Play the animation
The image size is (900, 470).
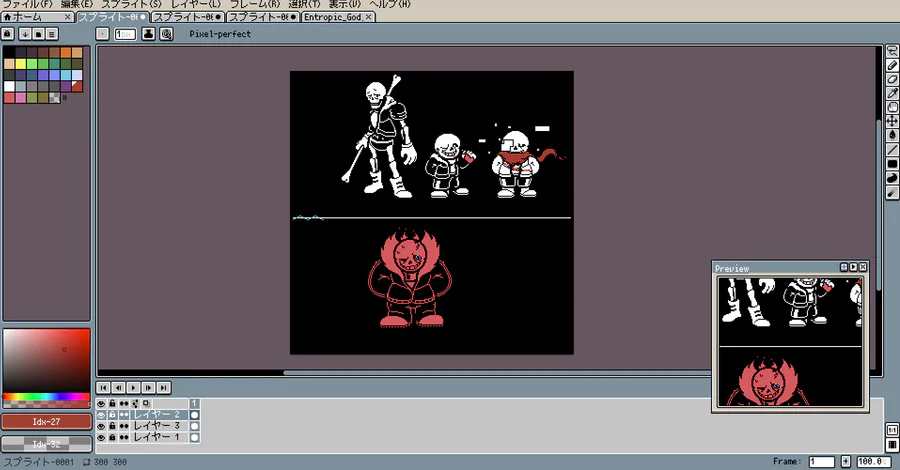point(133,388)
